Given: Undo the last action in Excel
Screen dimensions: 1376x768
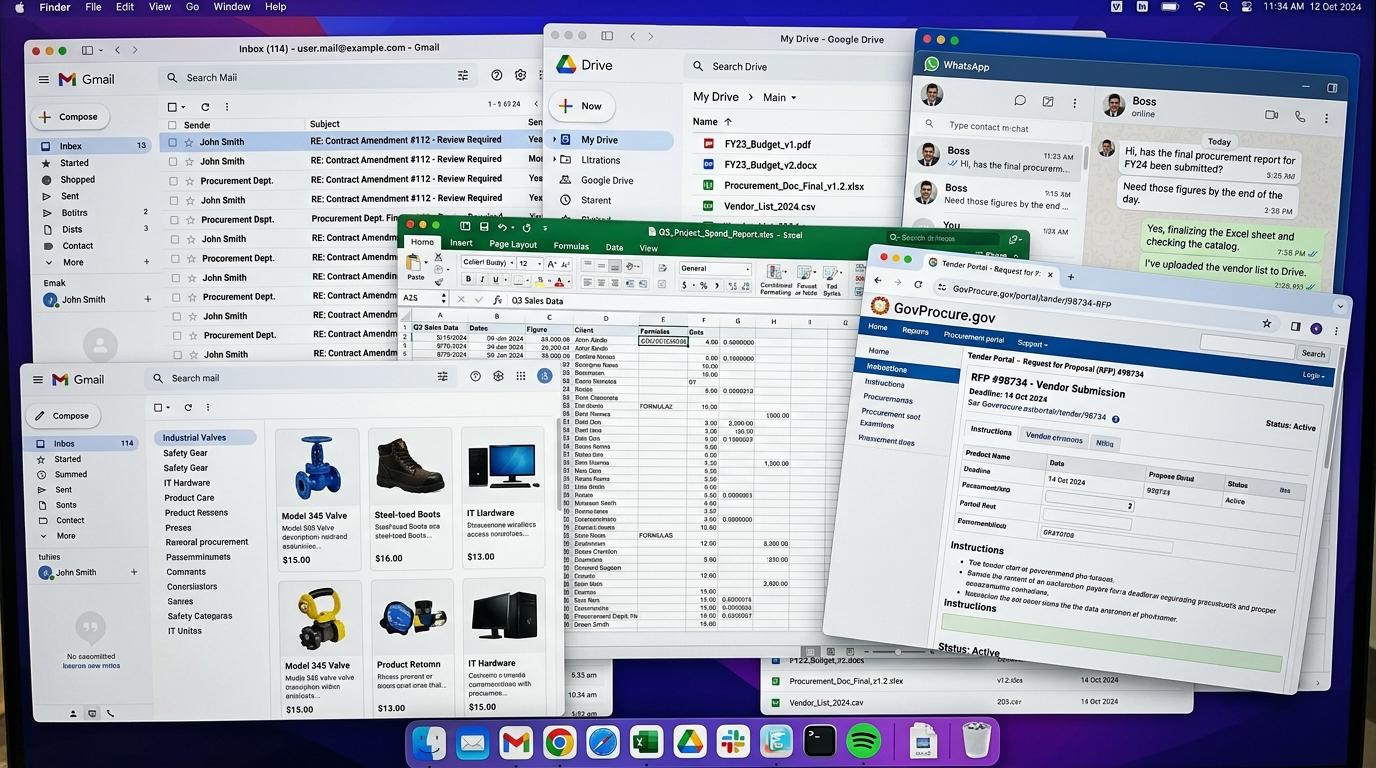Looking at the screenshot, I should click(503, 228).
